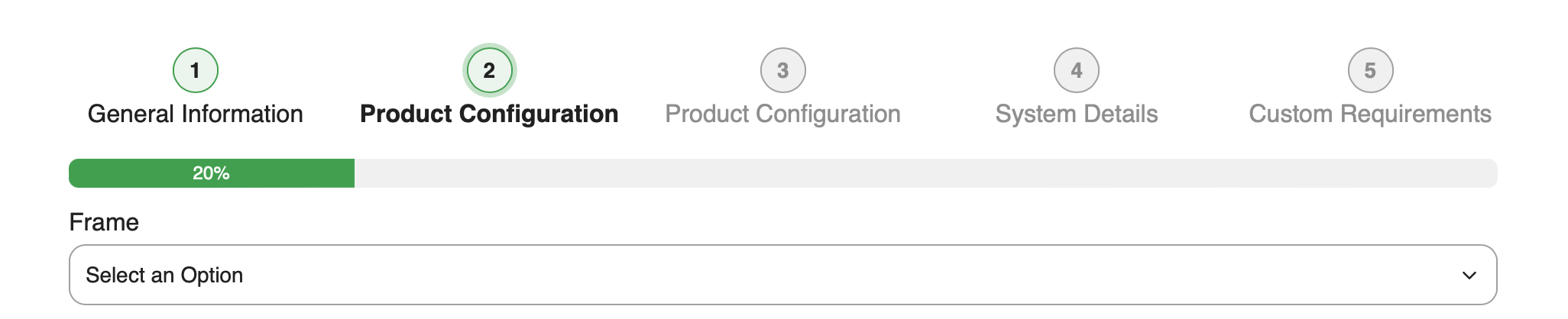
Task: Click the Select an Option placeholder text
Action: [164, 275]
